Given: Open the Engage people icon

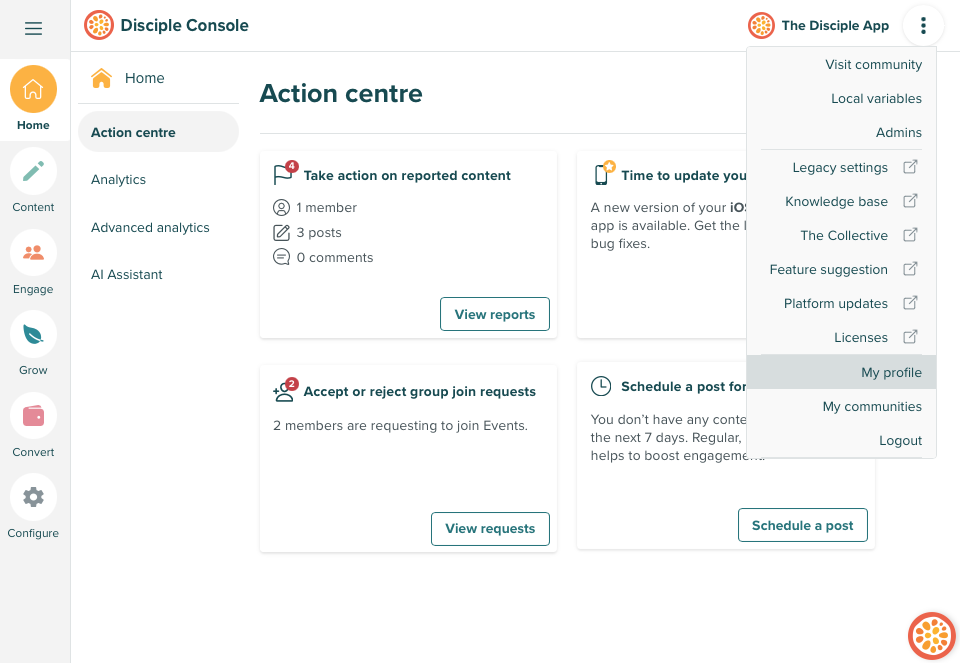Looking at the screenshot, I should [33, 253].
